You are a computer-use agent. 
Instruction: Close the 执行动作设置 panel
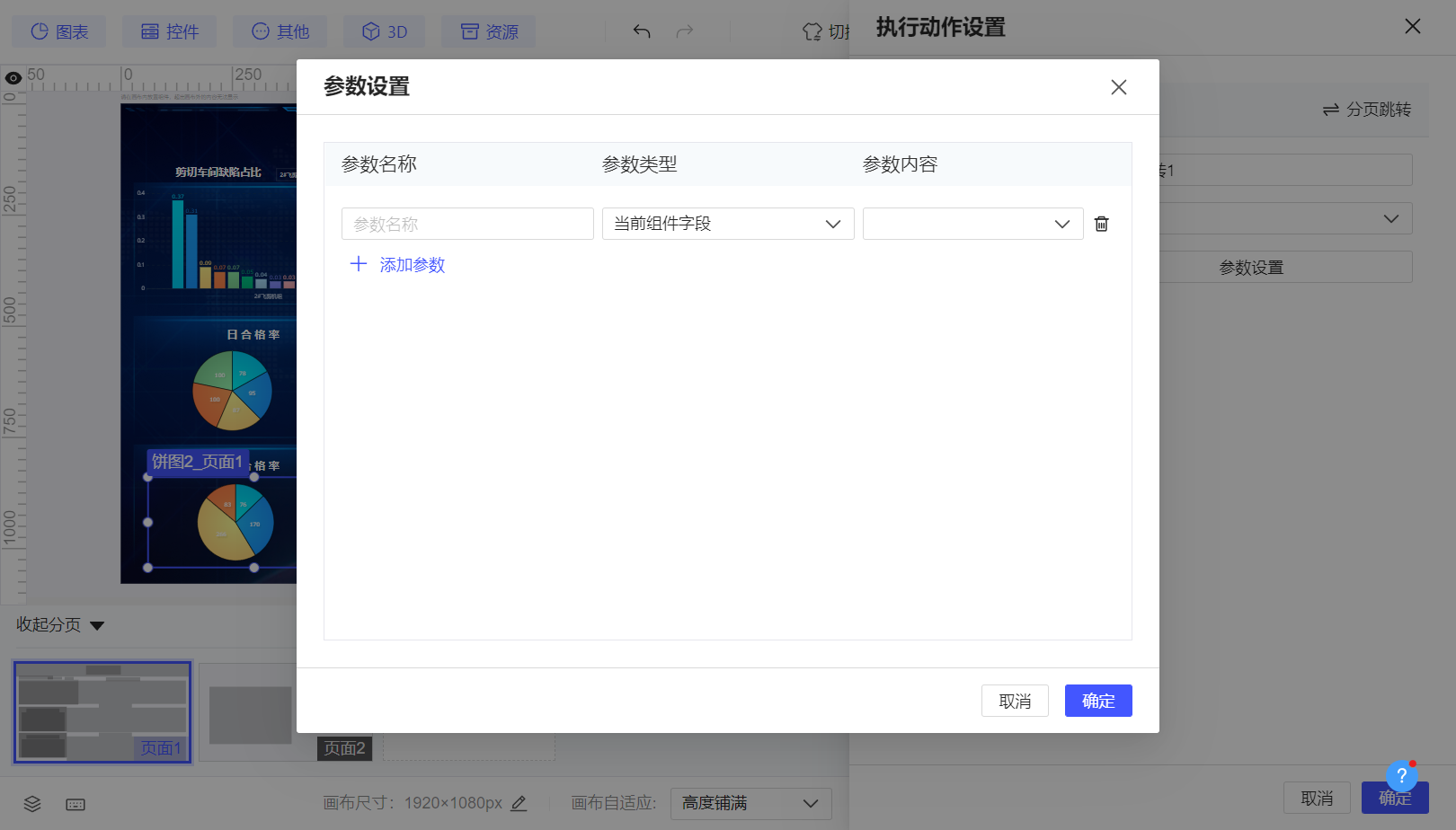pos(1413,26)
